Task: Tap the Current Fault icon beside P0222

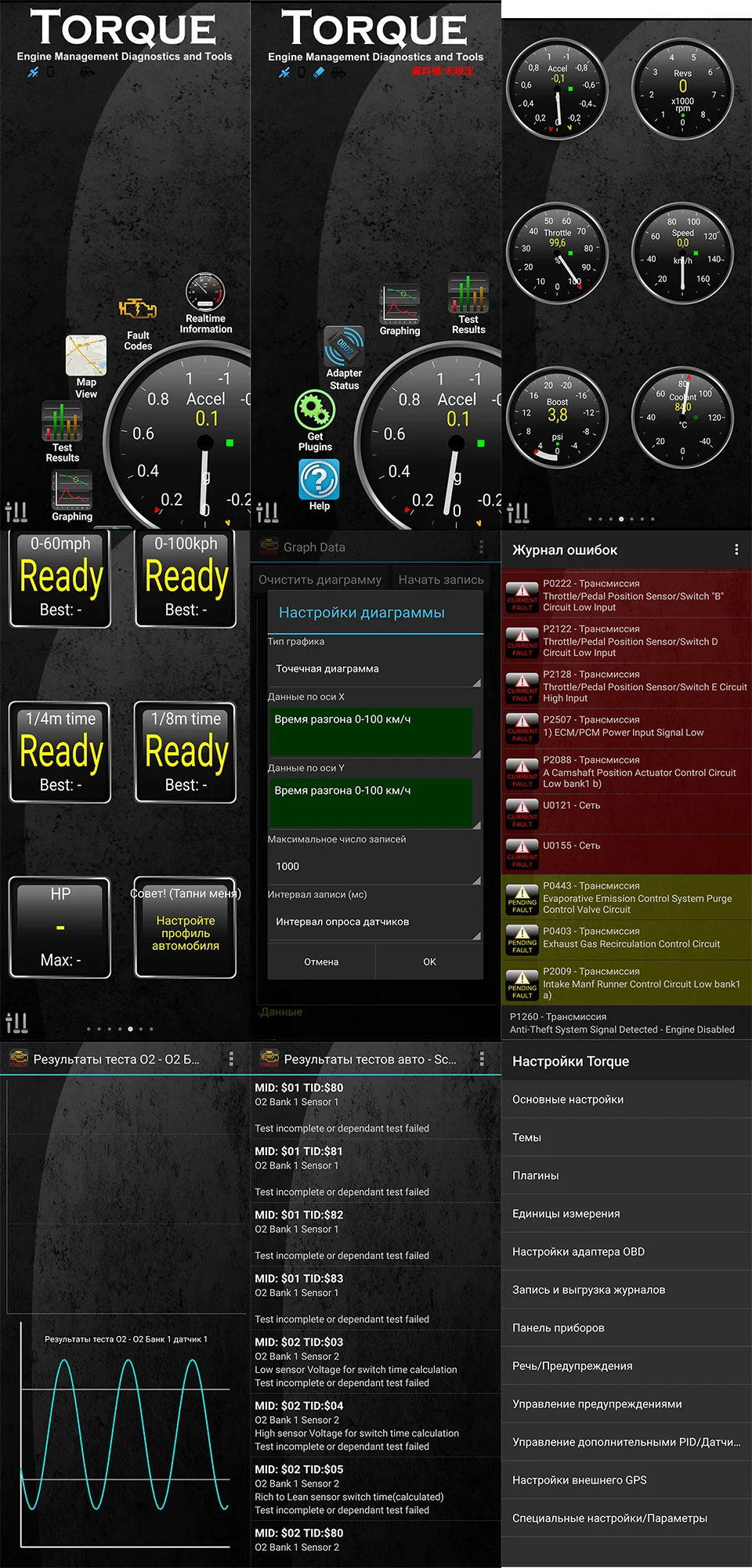Action: tap(522, 597)
